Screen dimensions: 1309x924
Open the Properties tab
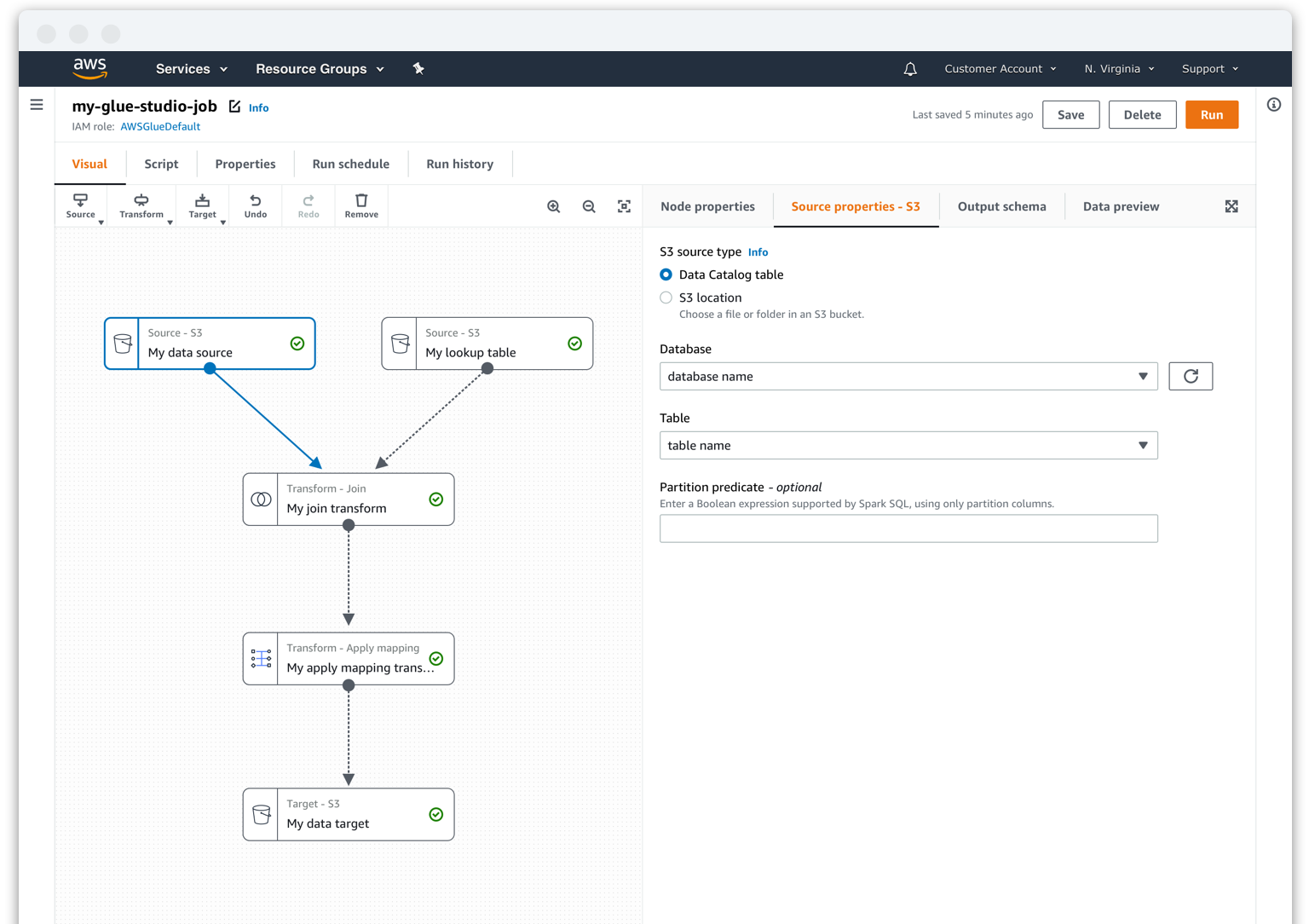coord(245,164)
